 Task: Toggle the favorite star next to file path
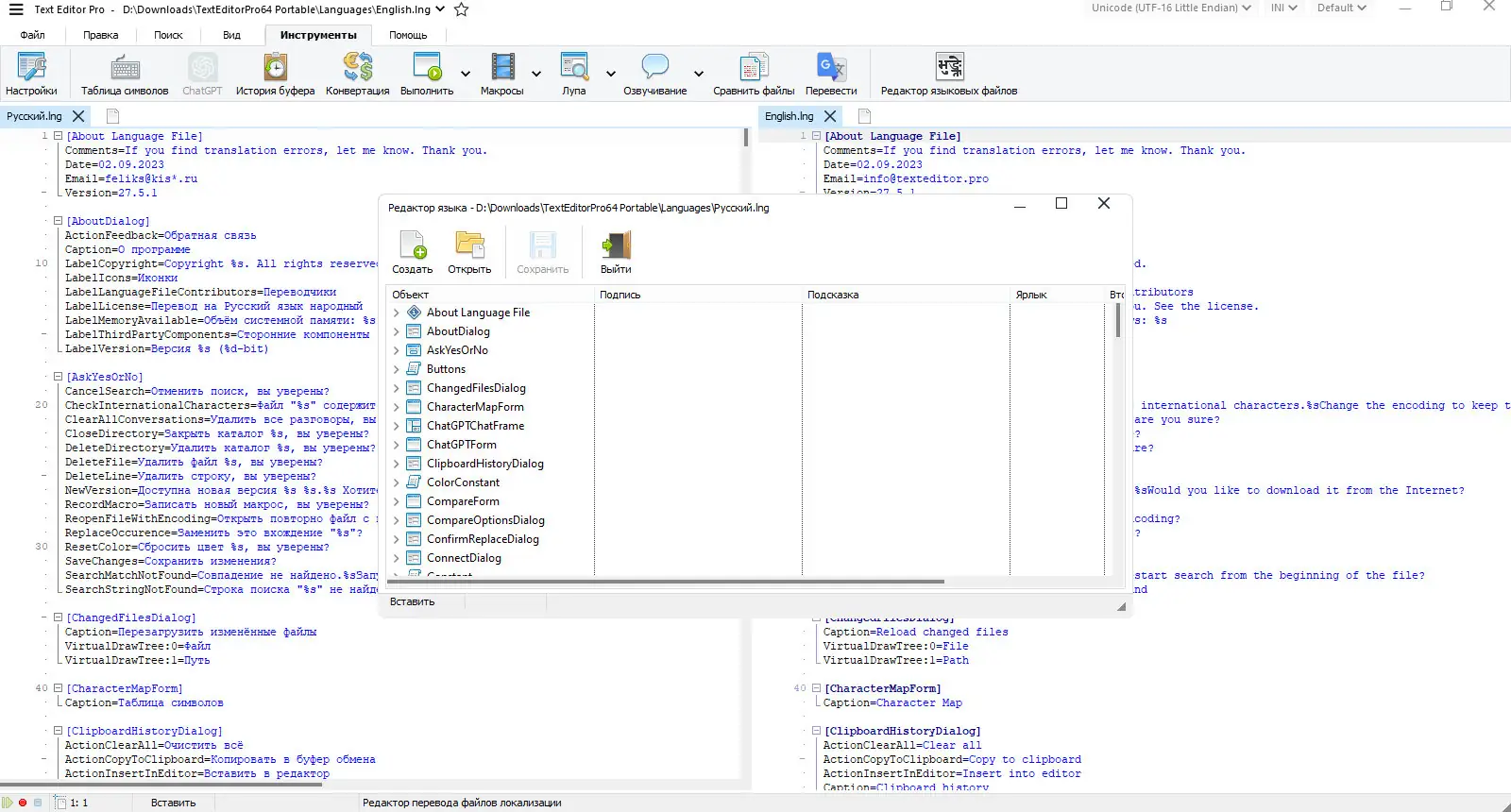point(462,9)
